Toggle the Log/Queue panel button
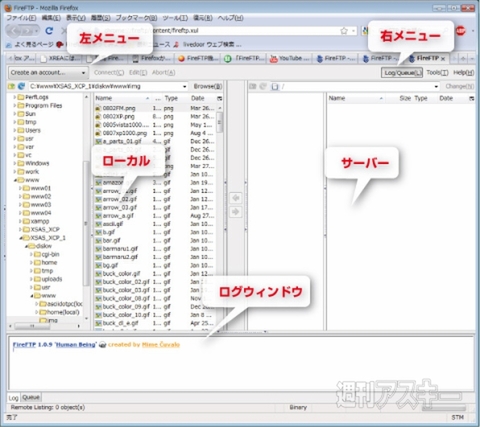The height and width of the screenshot is (427, 480). (x=402, y=73)
